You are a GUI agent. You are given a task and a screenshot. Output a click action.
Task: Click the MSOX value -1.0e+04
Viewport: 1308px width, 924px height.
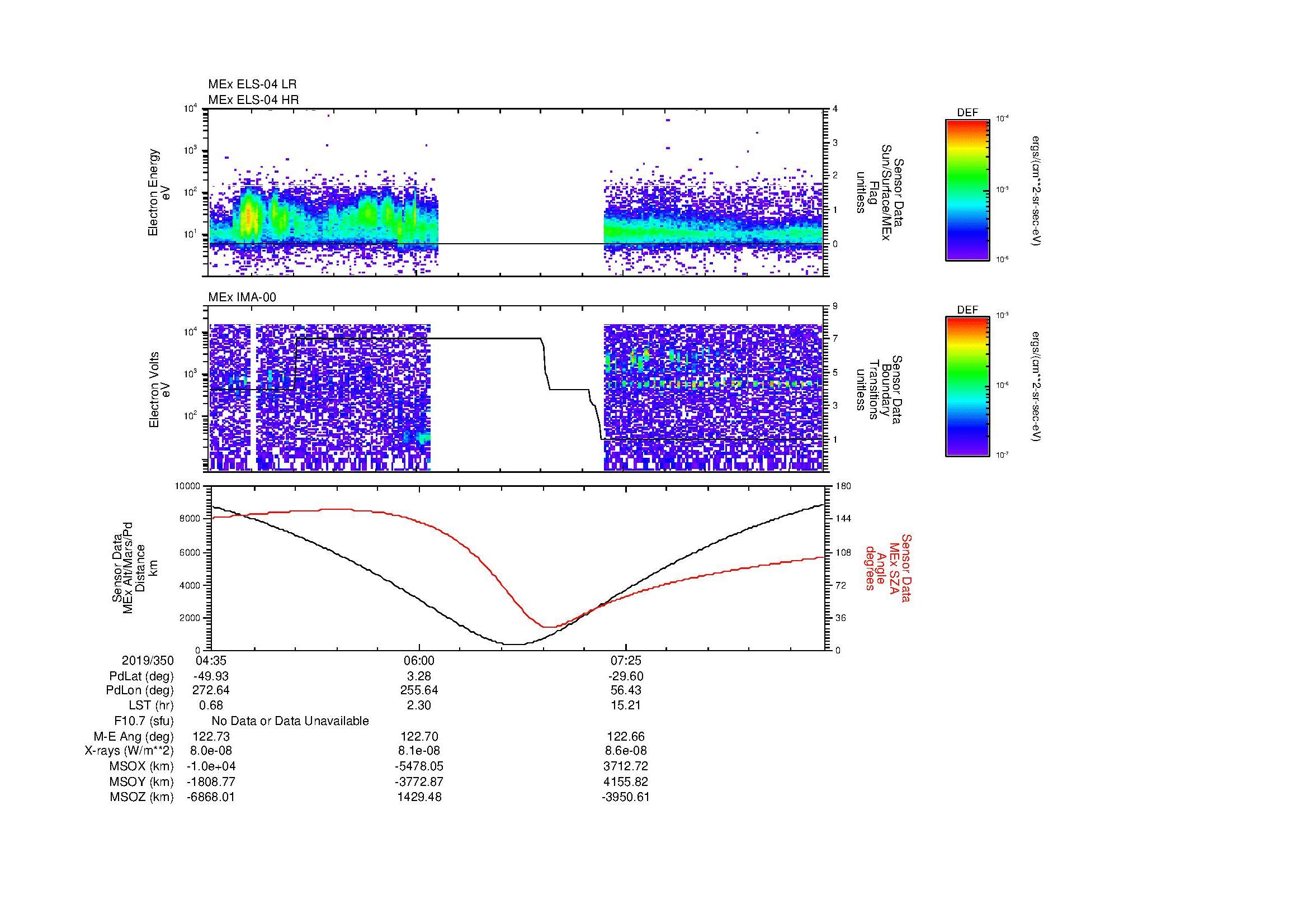click(x=211, y=767)
